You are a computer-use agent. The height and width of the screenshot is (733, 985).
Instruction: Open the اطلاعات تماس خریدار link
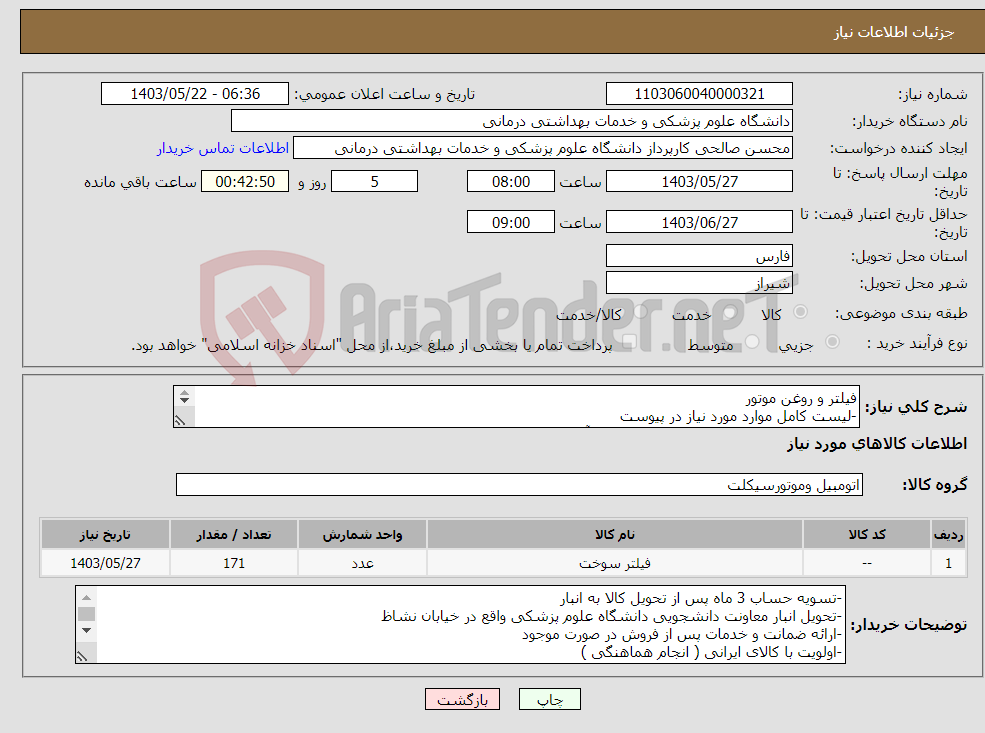pyautogui.click(x=223, y=148)
